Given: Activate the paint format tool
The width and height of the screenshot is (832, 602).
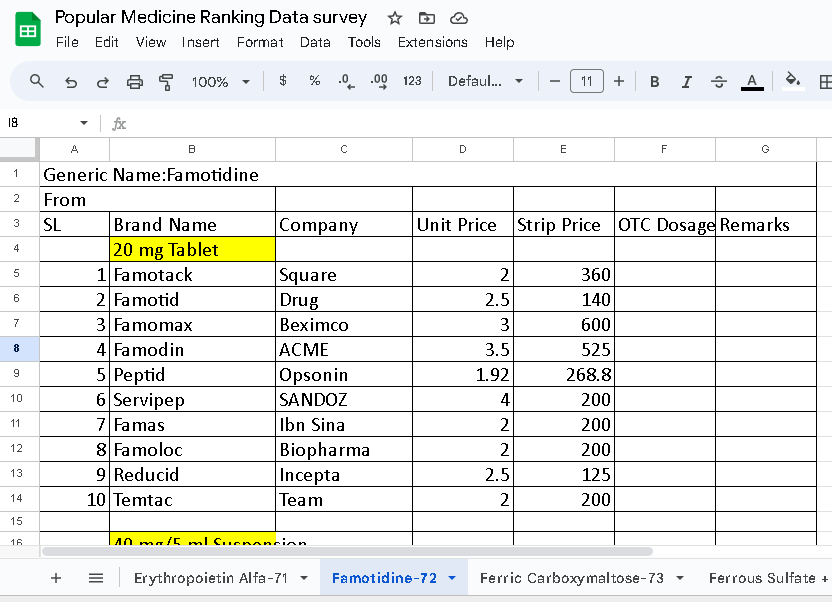Looking at the screenshot, I should point(166,82).
